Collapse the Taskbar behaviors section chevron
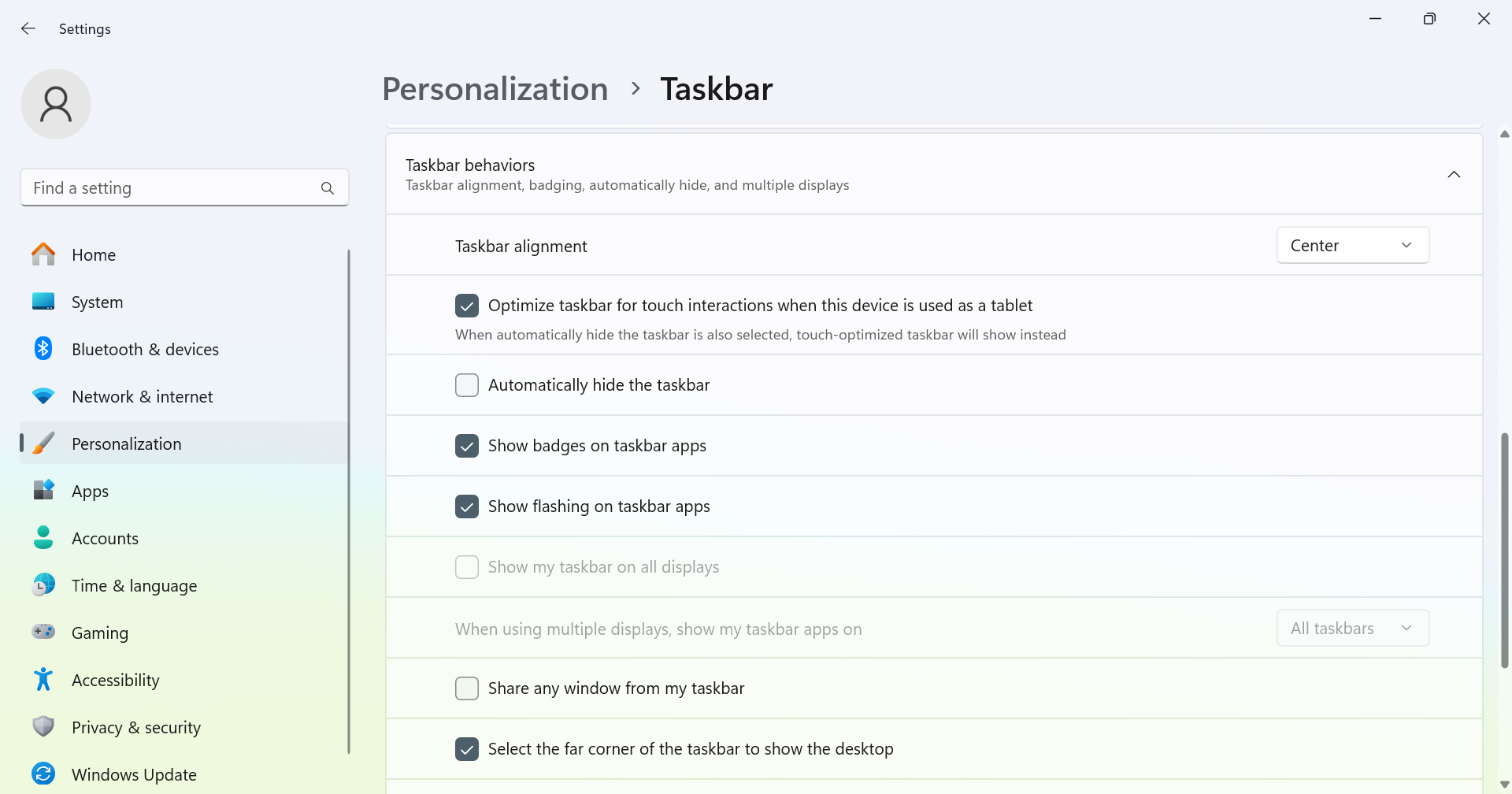1512x794 pixels. click(x=1454, y=174)
